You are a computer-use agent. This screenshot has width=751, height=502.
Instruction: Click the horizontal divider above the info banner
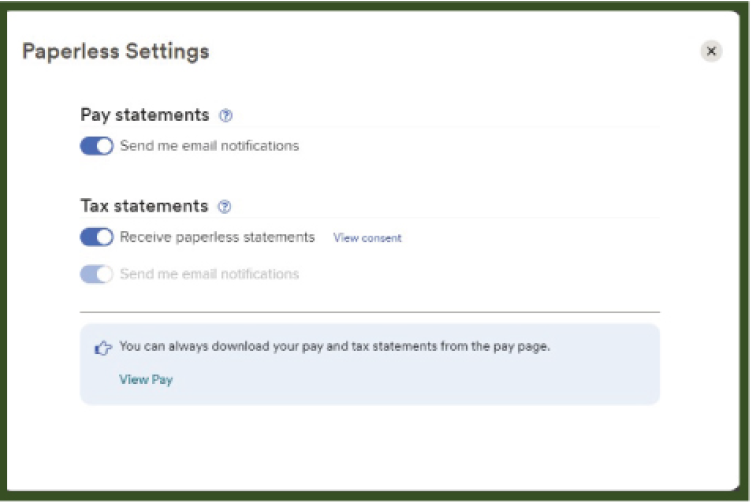370,313
